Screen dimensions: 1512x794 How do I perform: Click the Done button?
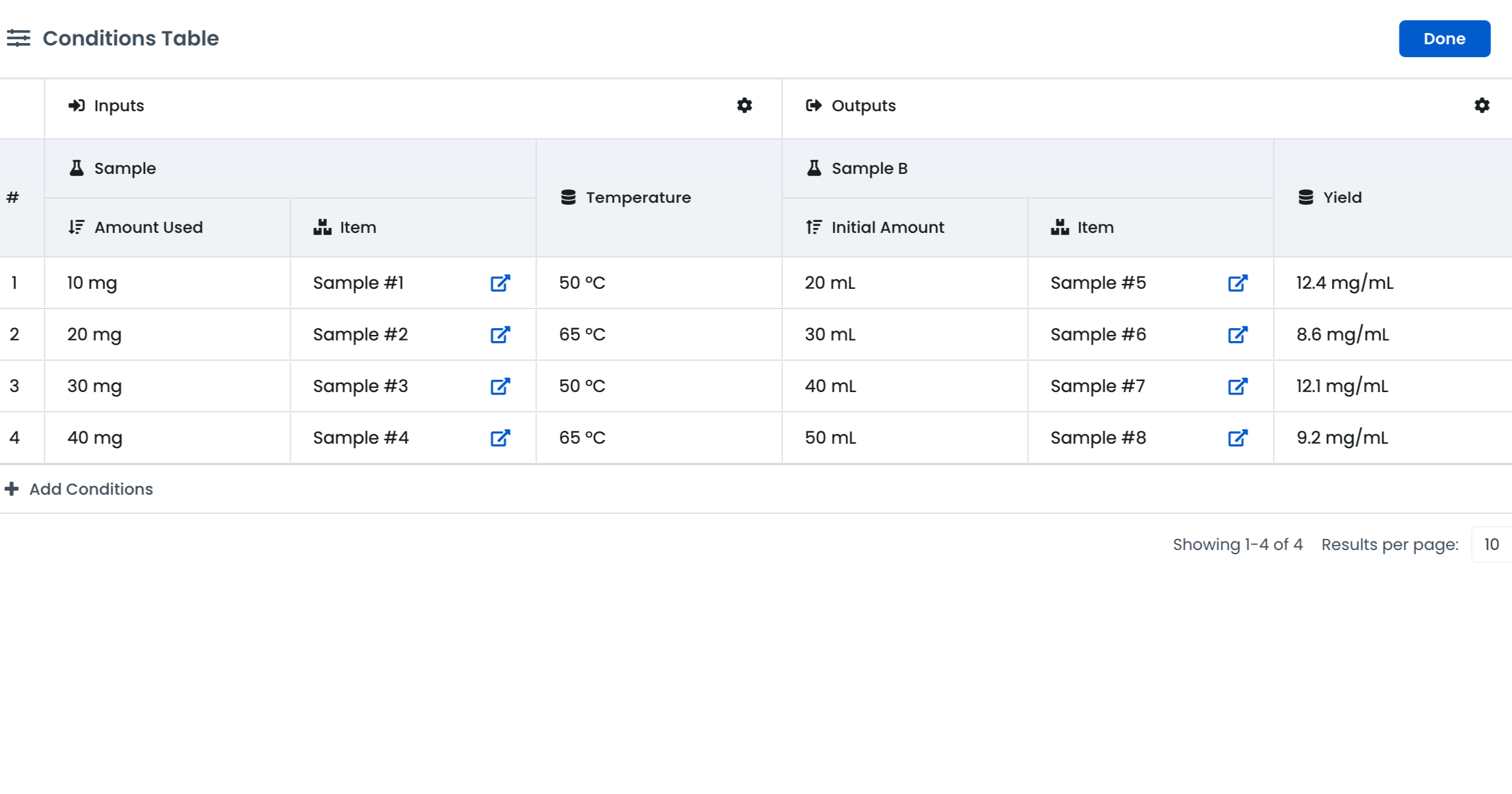tap(1444, 39)
